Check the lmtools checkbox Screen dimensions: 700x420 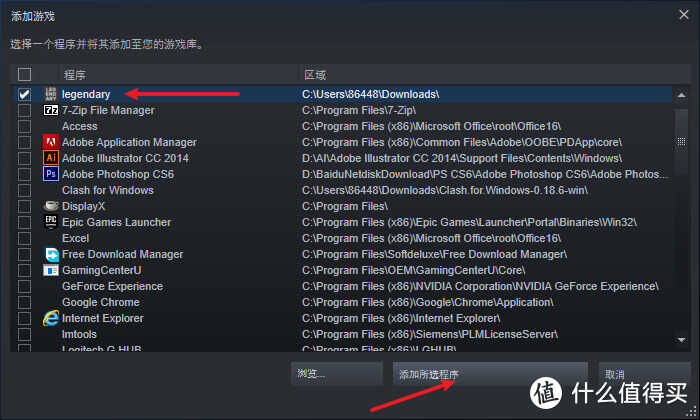click(x=24, y=334)
